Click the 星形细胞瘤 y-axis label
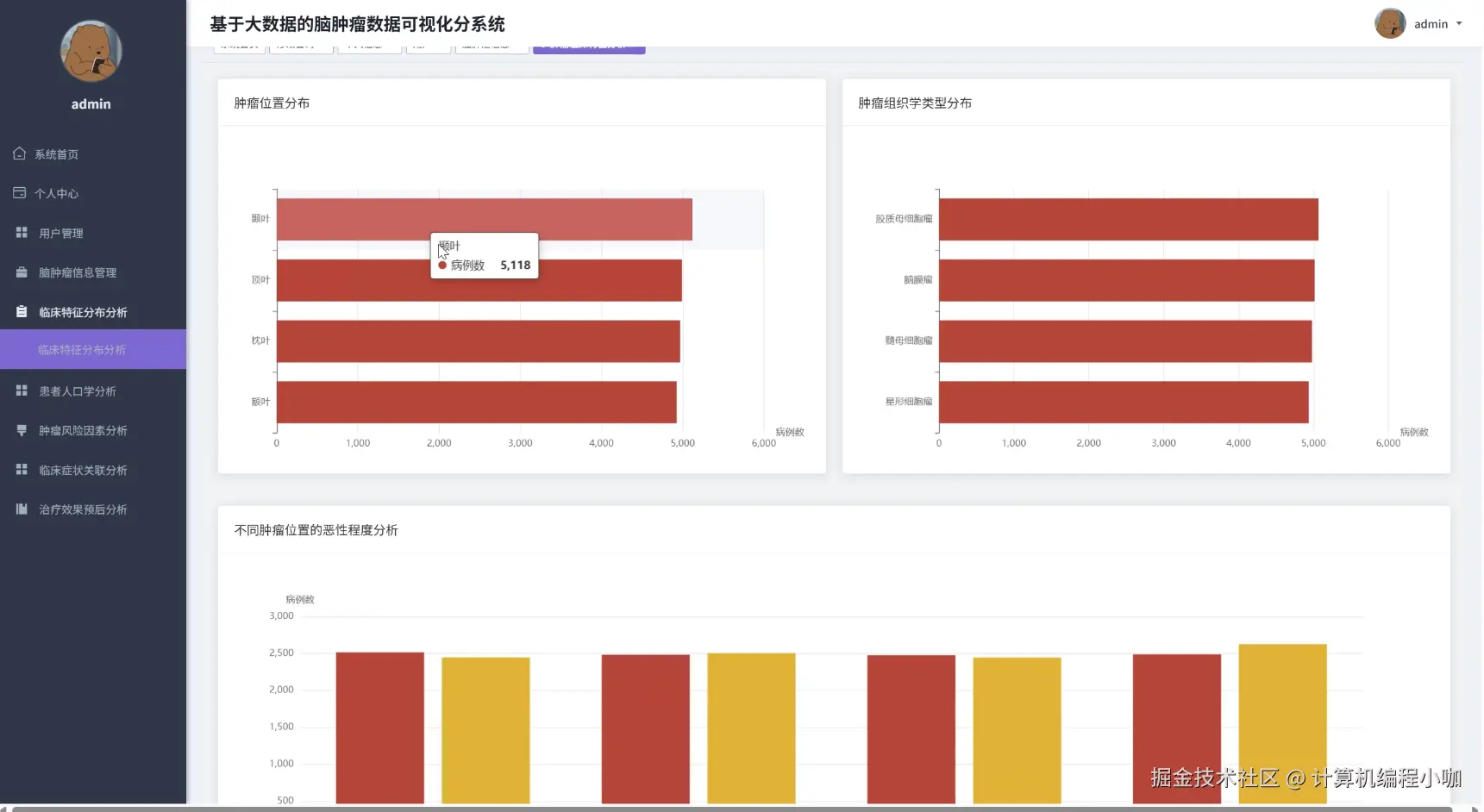1484x812 pixels. [908, 402]
